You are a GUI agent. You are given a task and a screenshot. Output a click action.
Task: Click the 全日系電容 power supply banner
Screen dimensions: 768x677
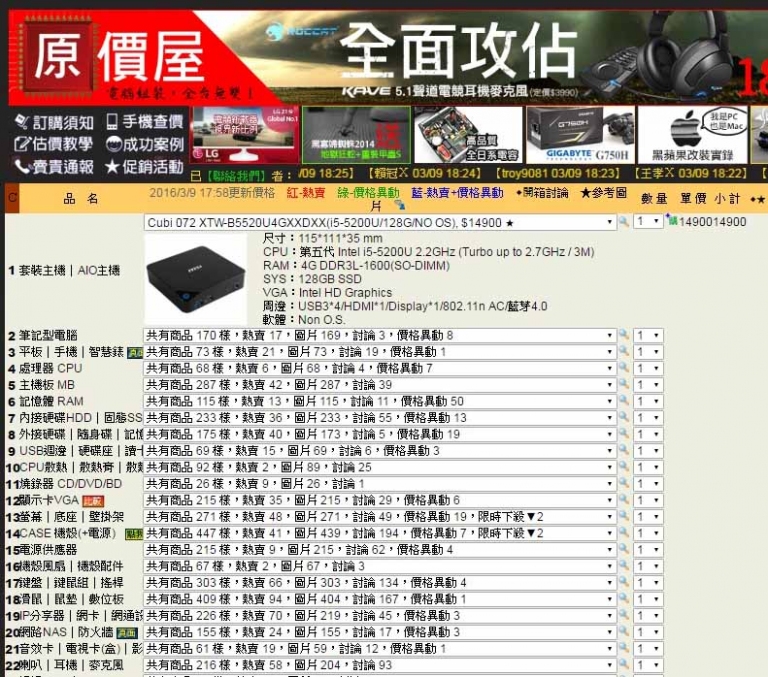click(x=468, y=135)
